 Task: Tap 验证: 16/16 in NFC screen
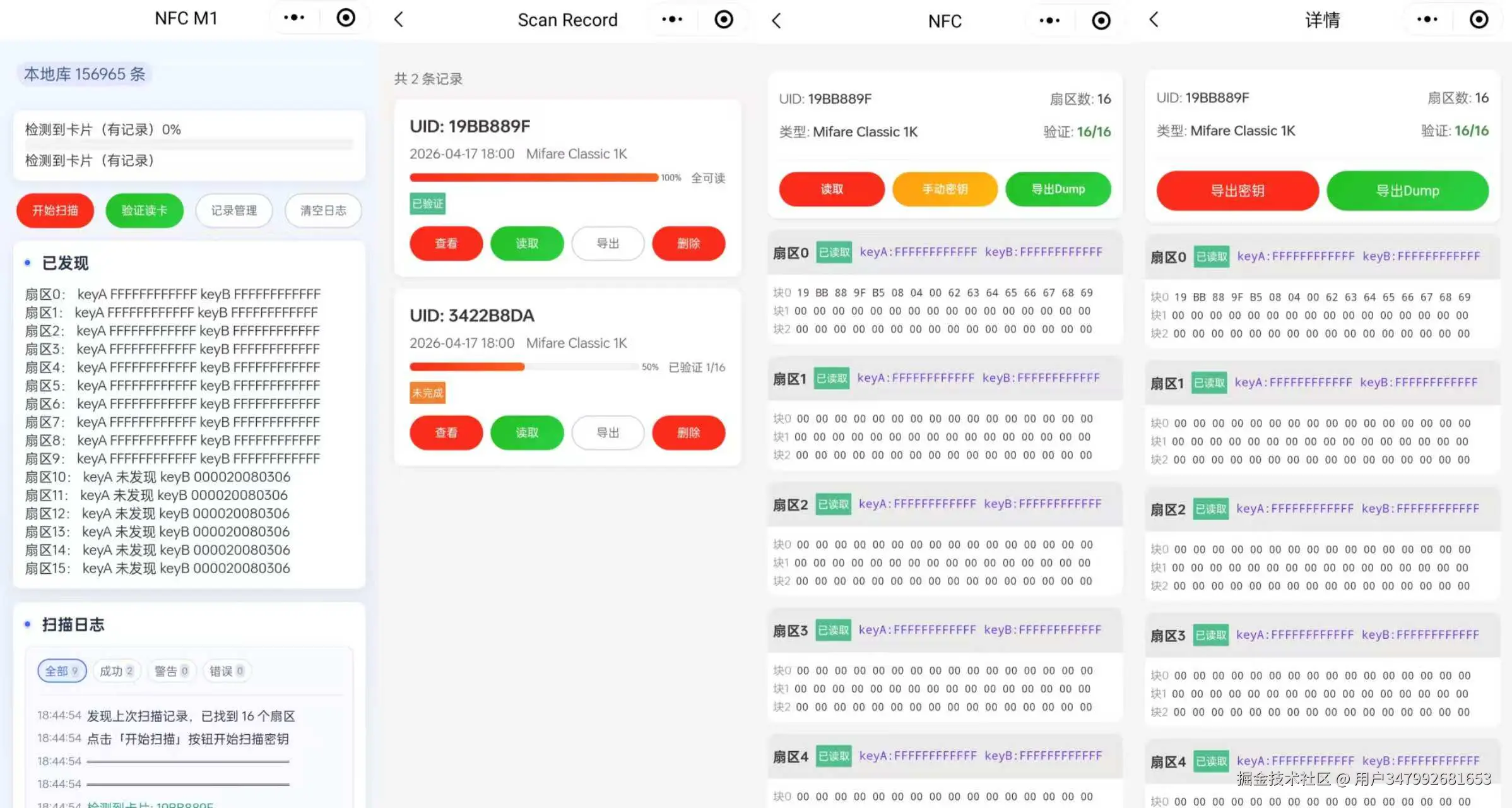[x=1077, y=132]
